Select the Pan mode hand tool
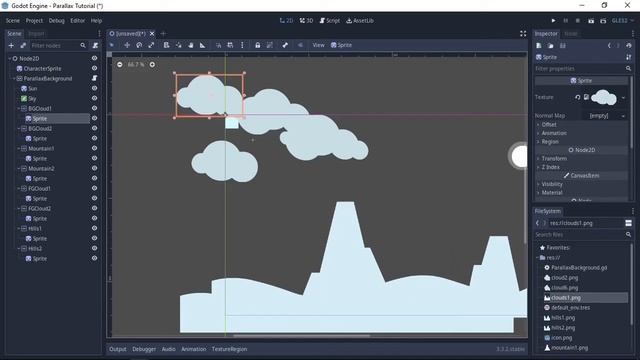 coord(191,45)
